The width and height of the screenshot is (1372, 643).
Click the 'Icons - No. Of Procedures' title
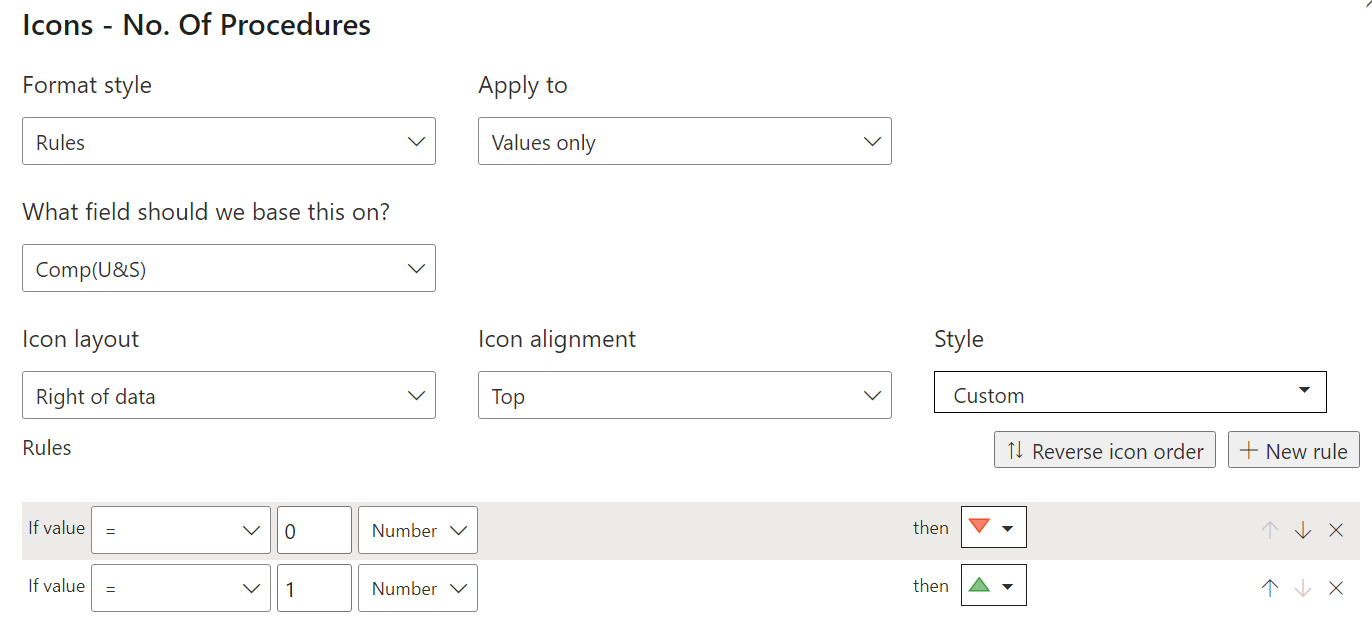click(197, 25)
